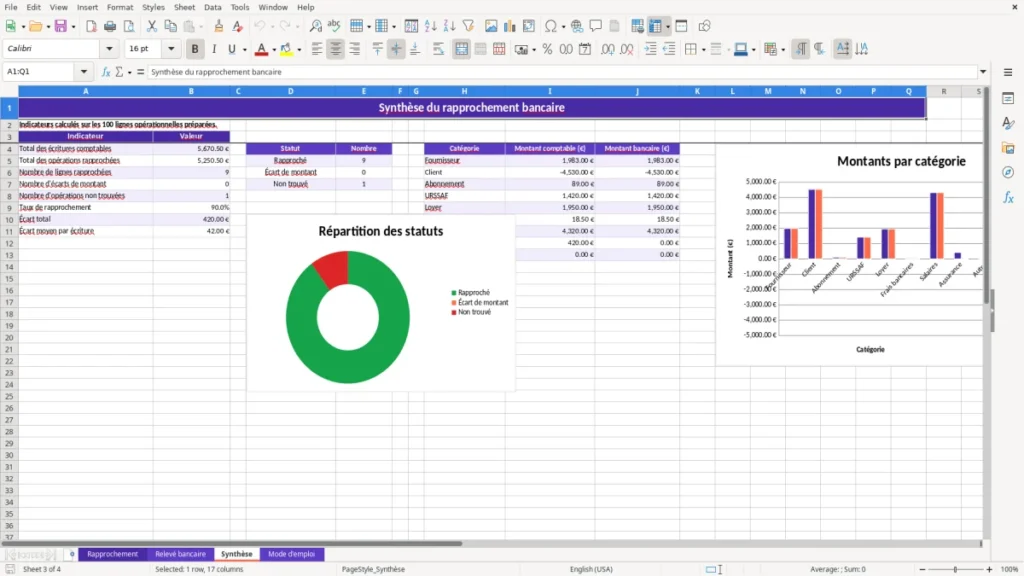
Task: Click the Format as Date icon
Action: (585, 49)
